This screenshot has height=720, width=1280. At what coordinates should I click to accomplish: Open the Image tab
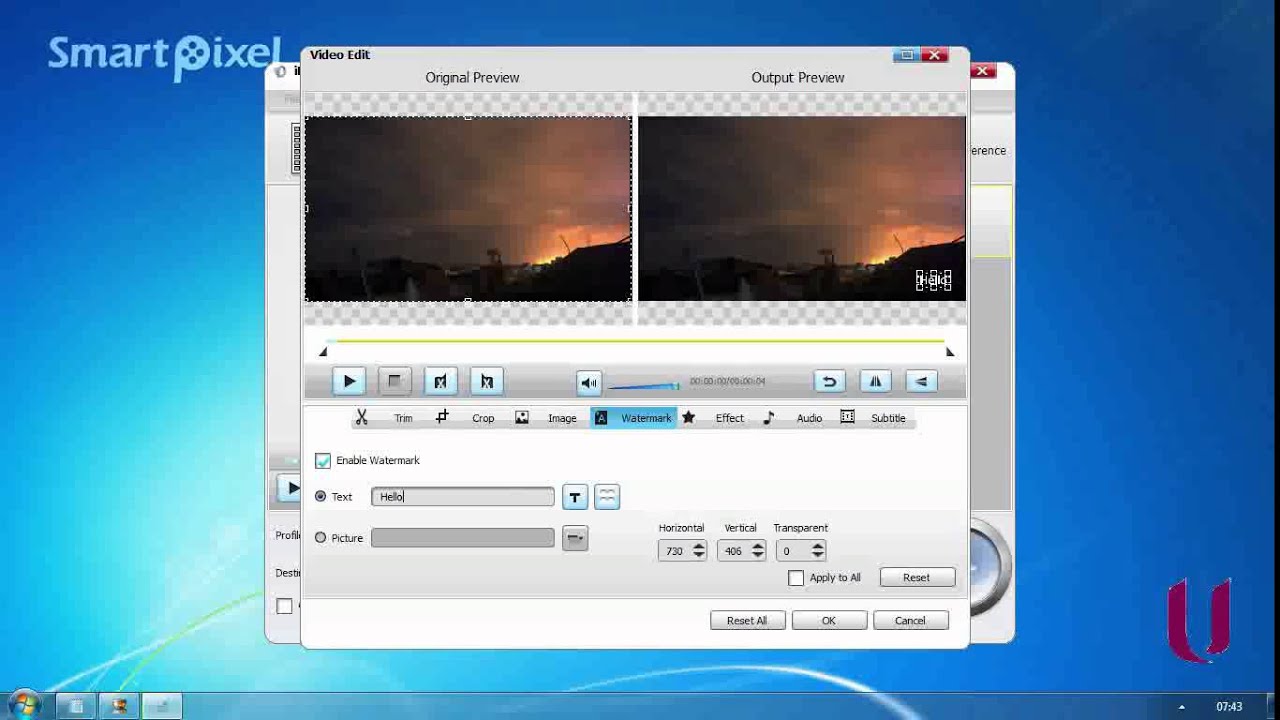coord(546,418)
